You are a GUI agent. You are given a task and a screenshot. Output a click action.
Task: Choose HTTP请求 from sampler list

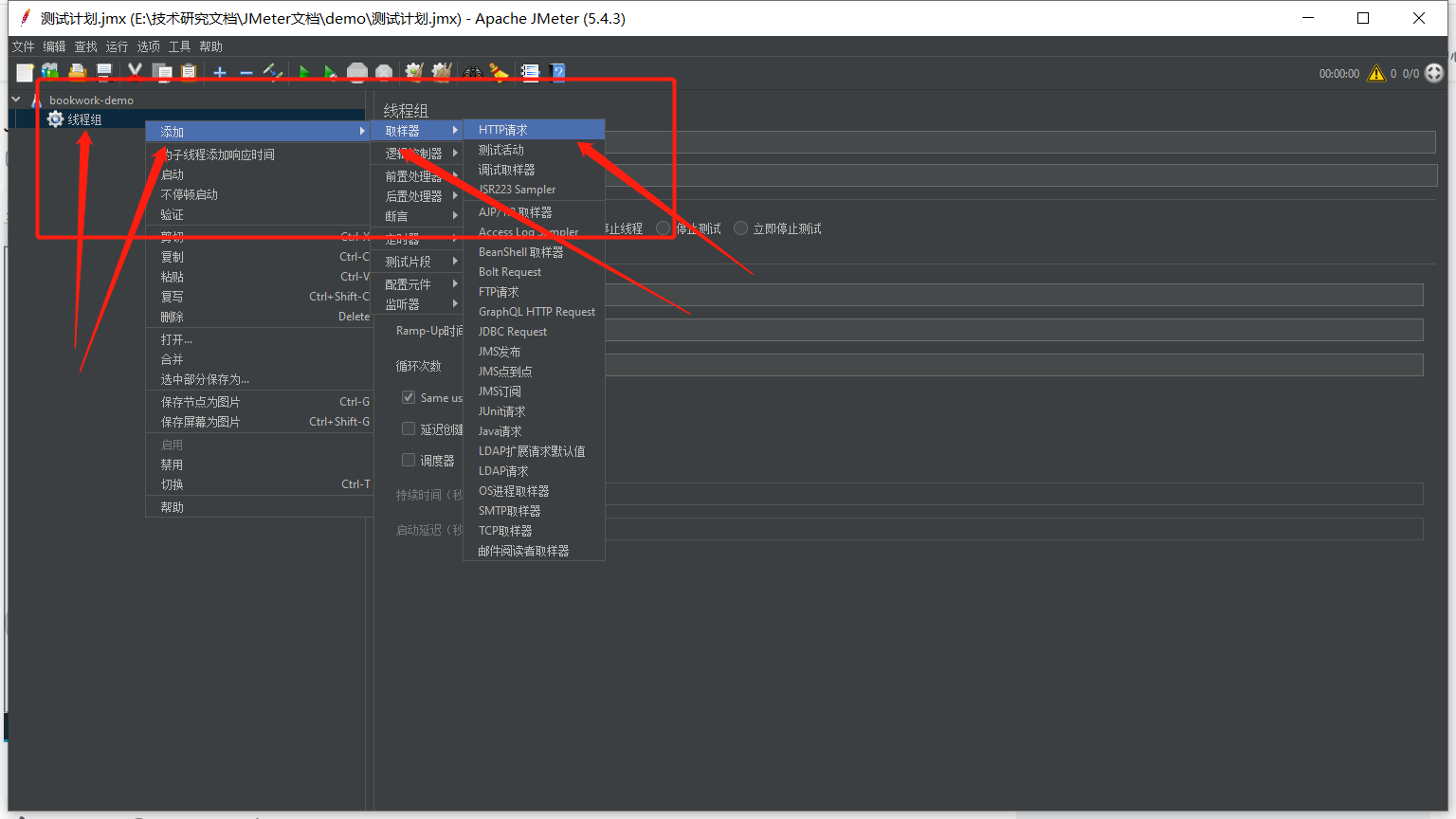coord(534,130)
